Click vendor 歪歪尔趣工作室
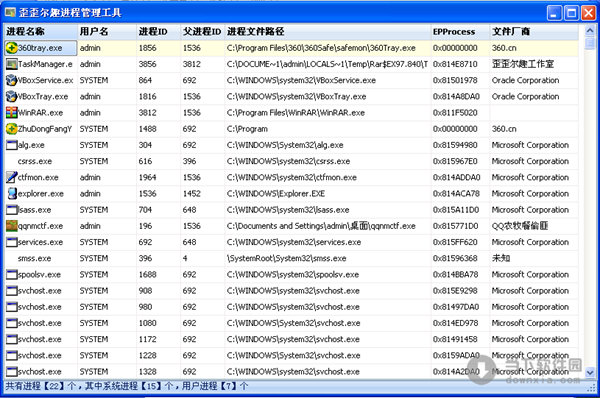 (x=523, y=64)
